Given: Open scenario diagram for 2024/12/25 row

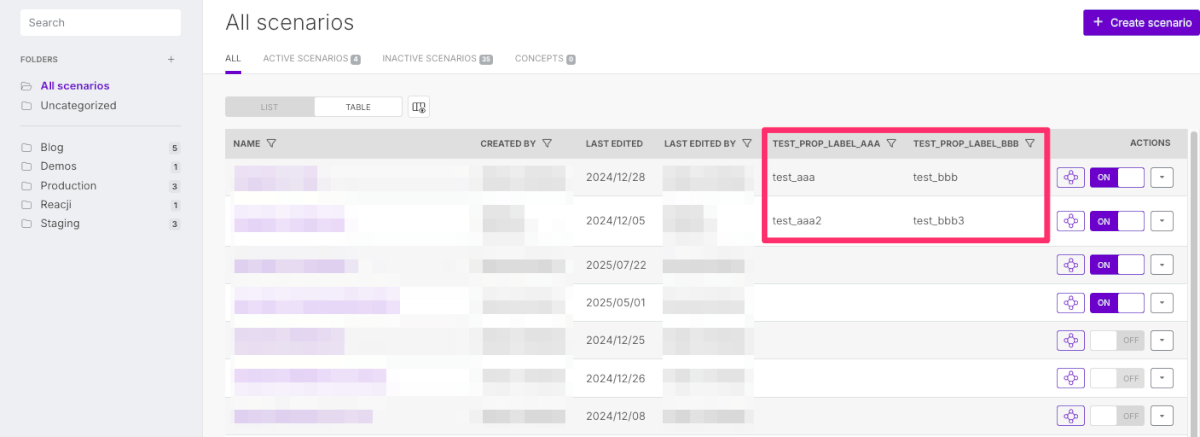Looking at the screenshot, I should [1070, 340].
